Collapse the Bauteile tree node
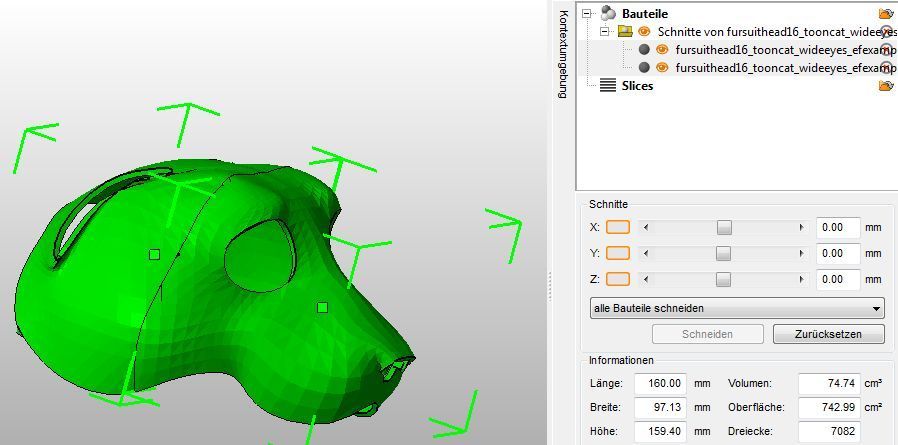This screenshot has height=445, width=898. pos(587,14)
